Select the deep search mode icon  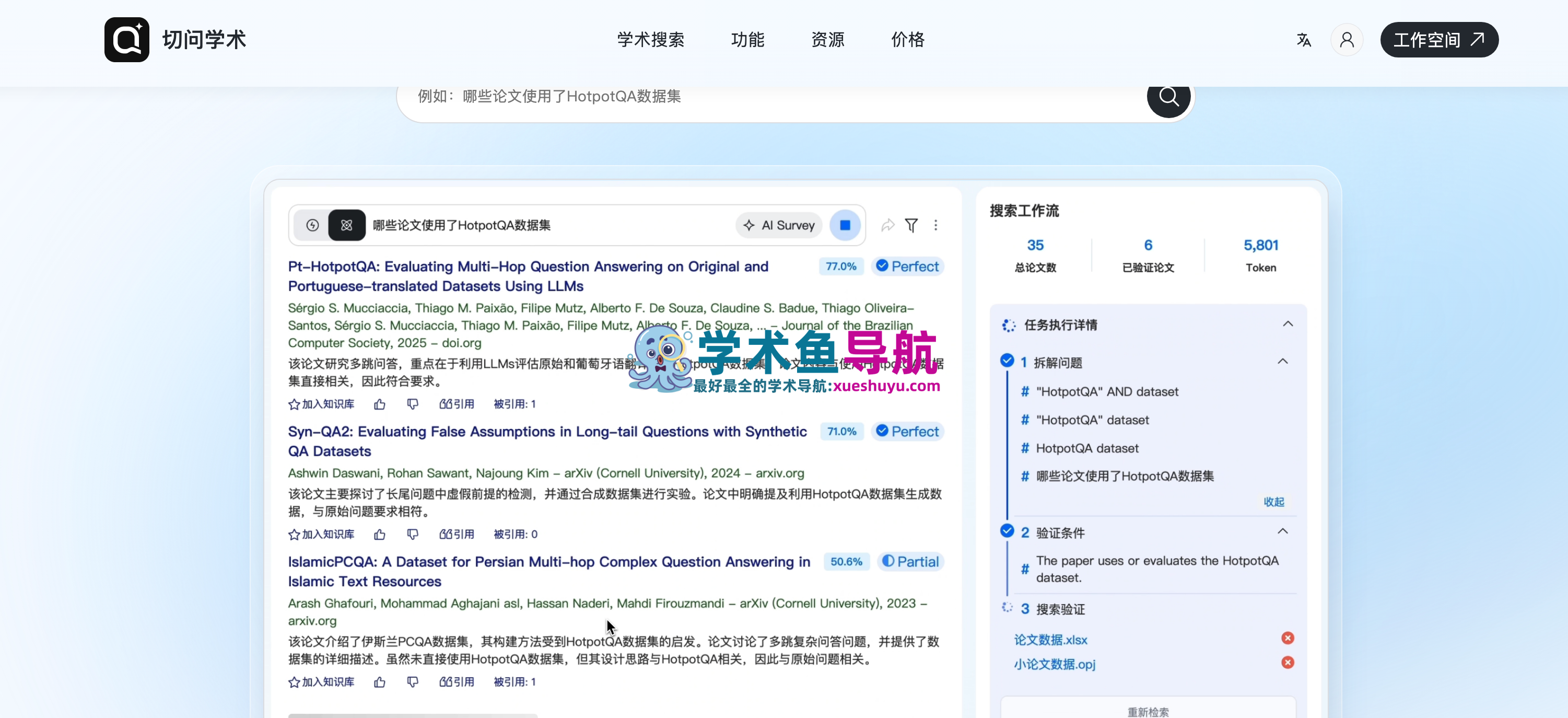point(347,225)
